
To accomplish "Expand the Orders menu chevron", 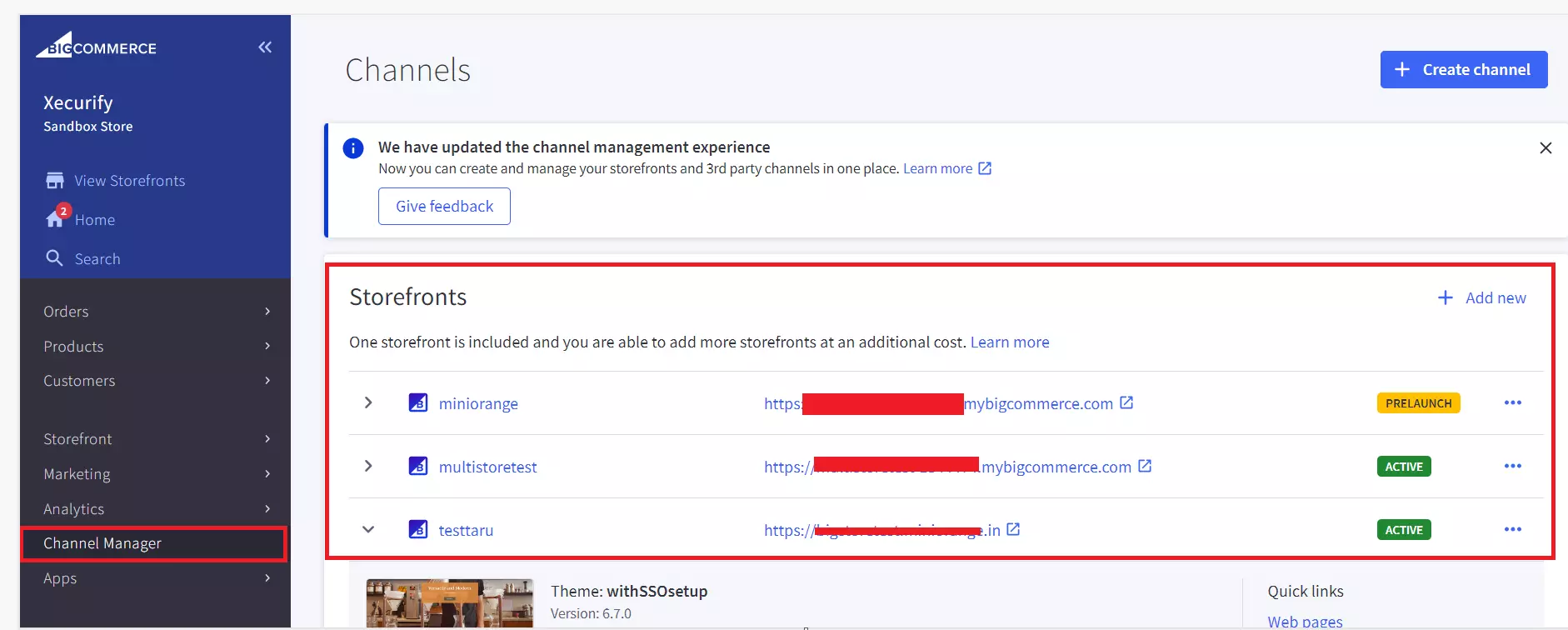I will click(x=267, y=311).
